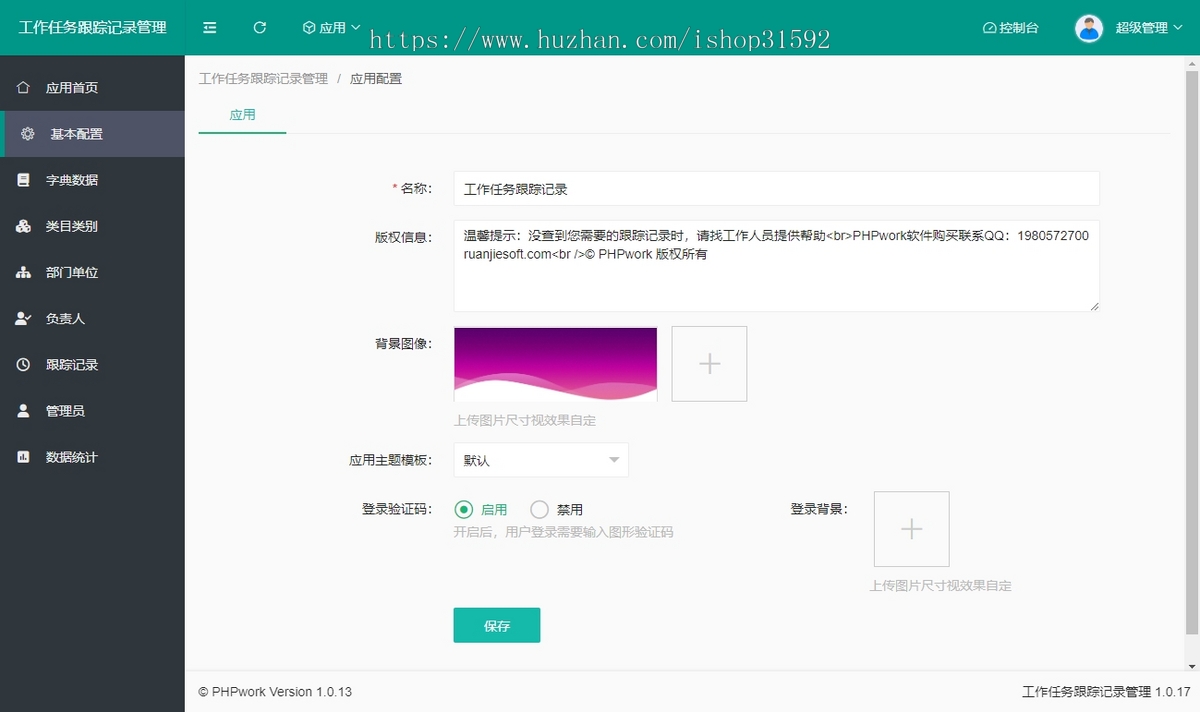This screenshot has width=1200, height=712.
Task: Open 应用首页 home icon in sidebar
Action: [x=24, y=88]
